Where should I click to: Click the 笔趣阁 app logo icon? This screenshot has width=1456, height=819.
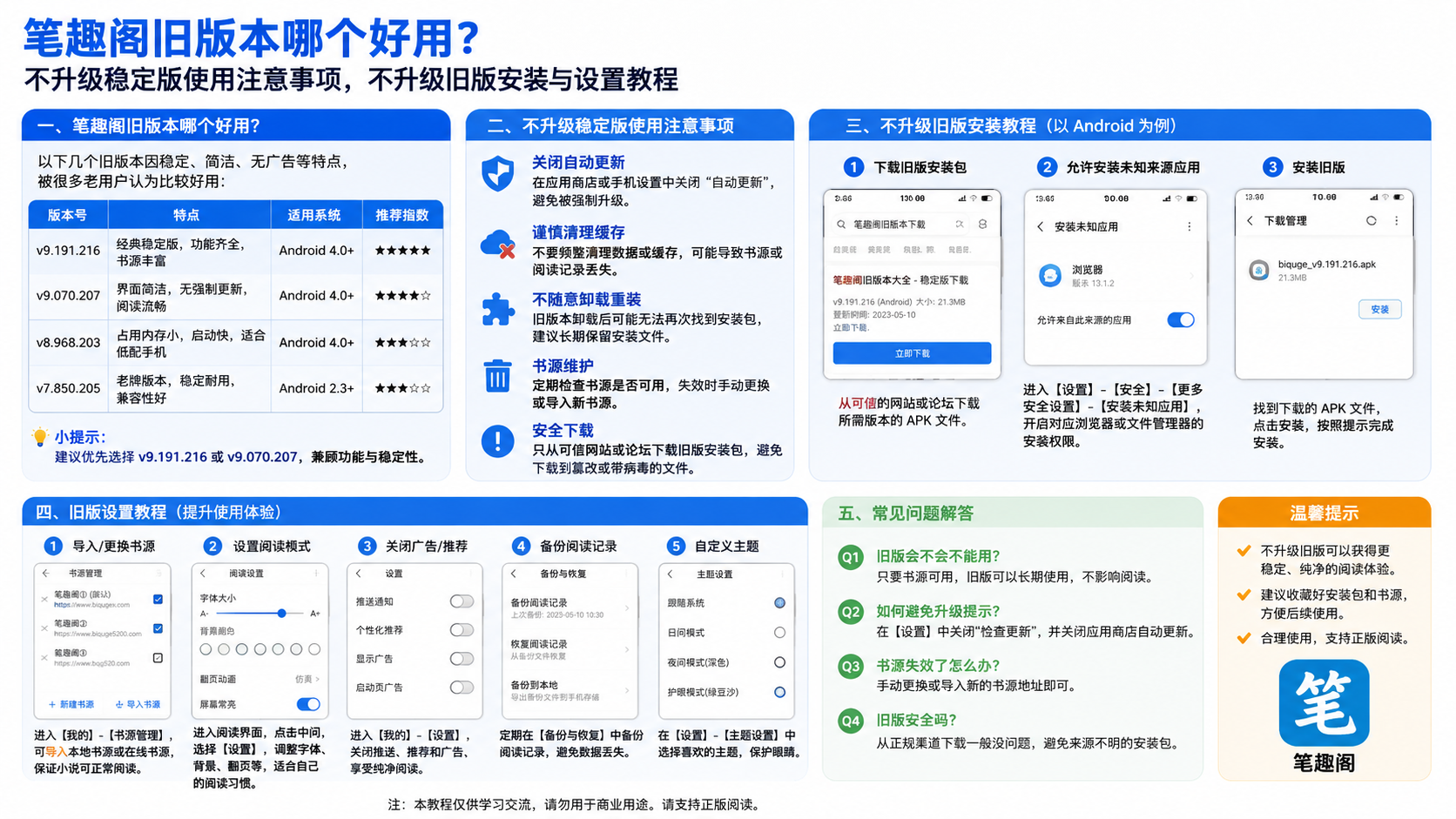[x=1324, y=703]
